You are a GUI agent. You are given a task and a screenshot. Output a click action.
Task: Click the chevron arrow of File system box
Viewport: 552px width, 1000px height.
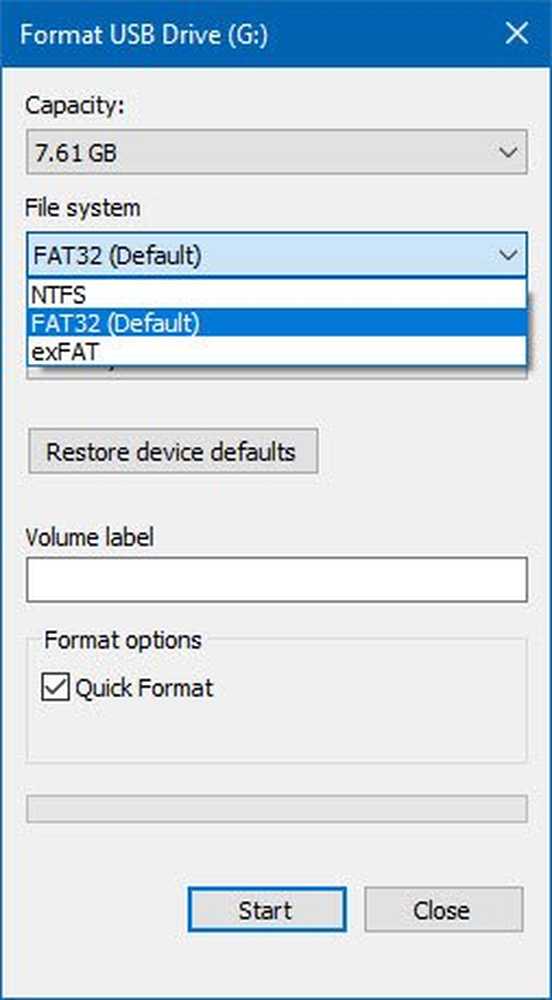point(507,256)
